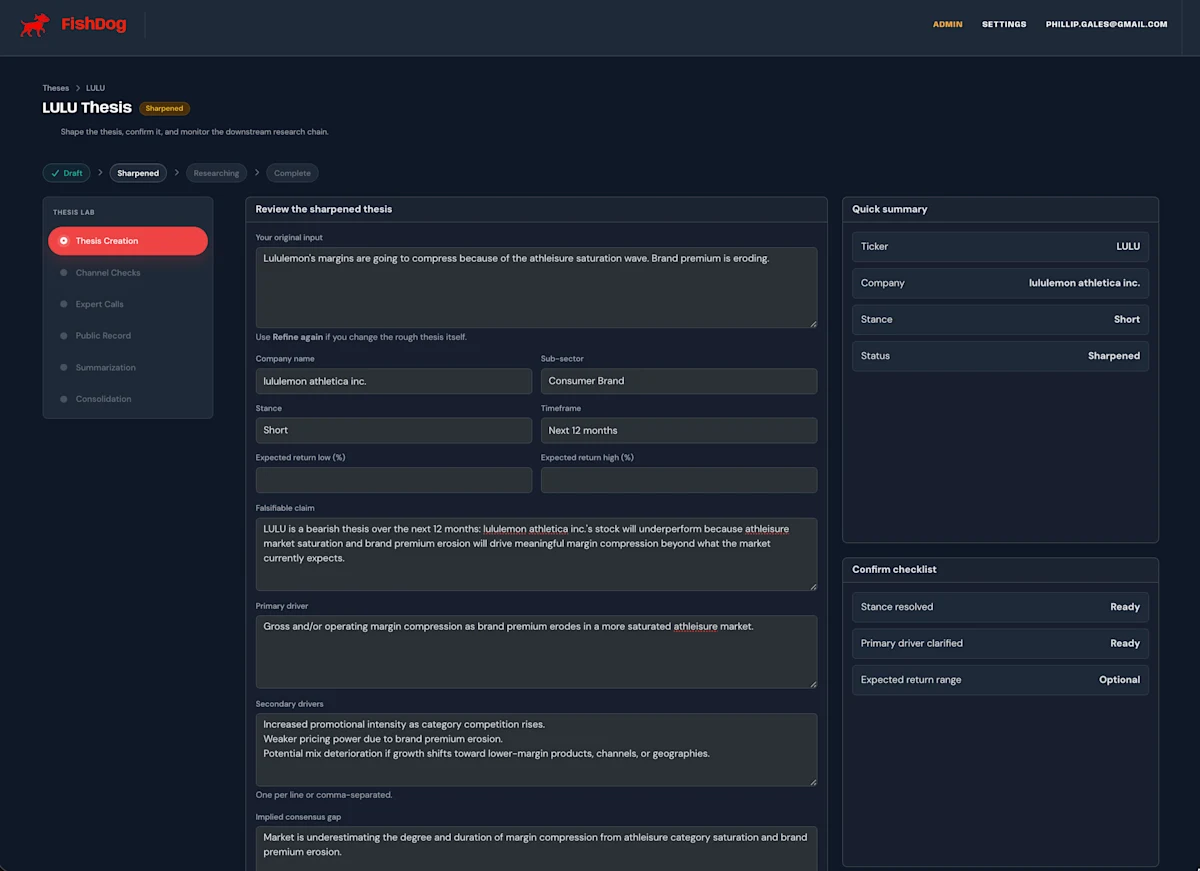The width and height of the screenshot is (1200, 871).
Task: Go to Theses breadcrumb link
Action: 56,88
